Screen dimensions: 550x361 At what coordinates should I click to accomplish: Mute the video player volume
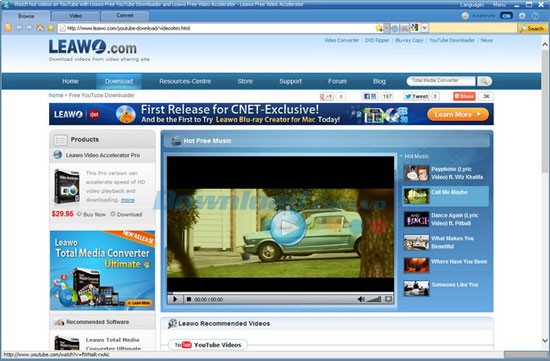[361, 299]
